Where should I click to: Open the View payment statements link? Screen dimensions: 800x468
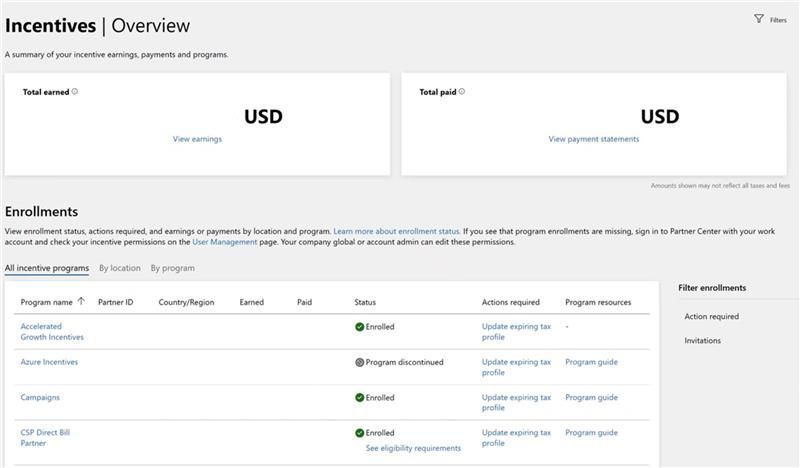(x=593, y=139)
